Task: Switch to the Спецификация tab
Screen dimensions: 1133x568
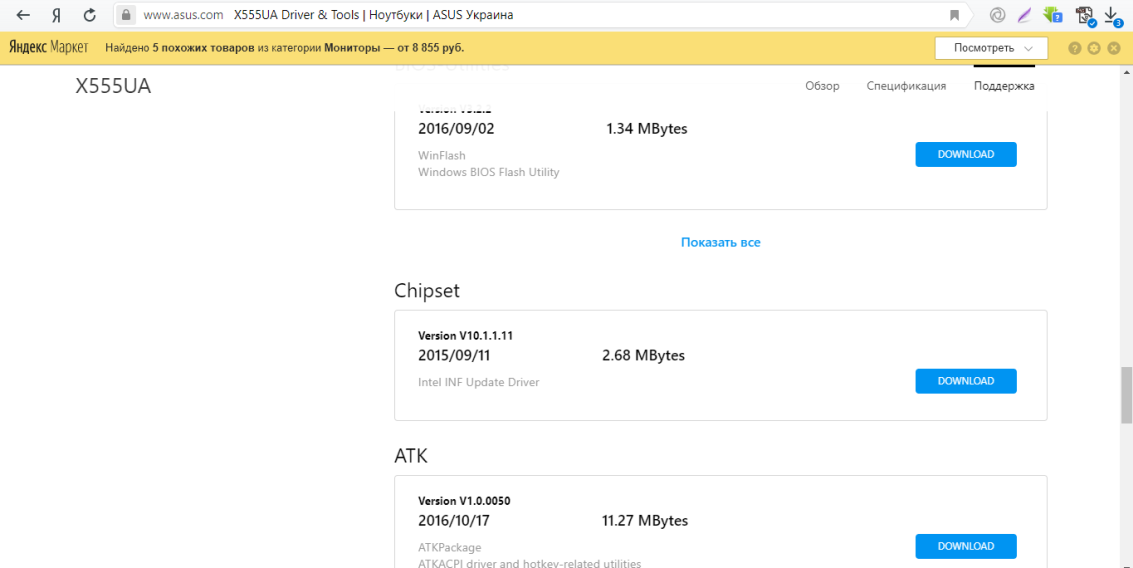Action: (x=906, y=86)
